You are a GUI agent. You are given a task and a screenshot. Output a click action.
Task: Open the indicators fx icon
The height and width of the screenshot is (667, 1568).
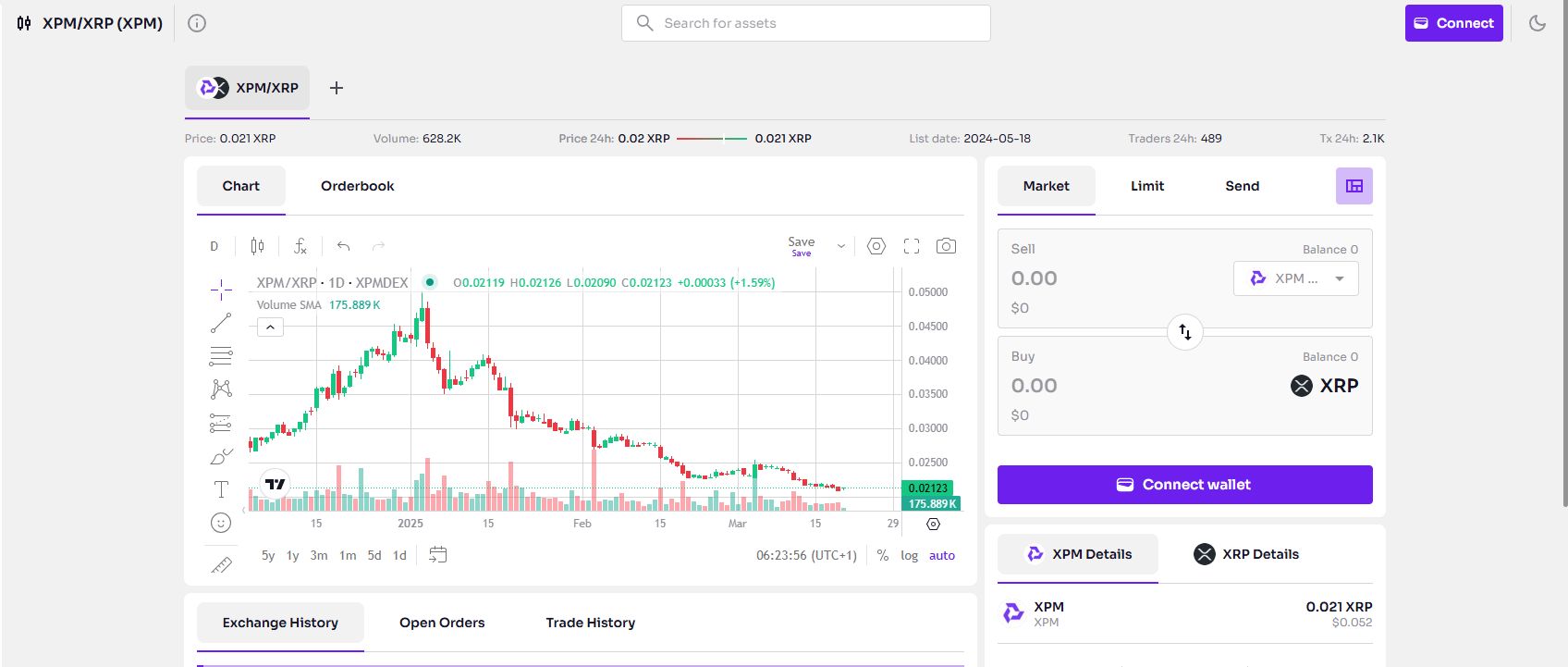tap(300, 246)
